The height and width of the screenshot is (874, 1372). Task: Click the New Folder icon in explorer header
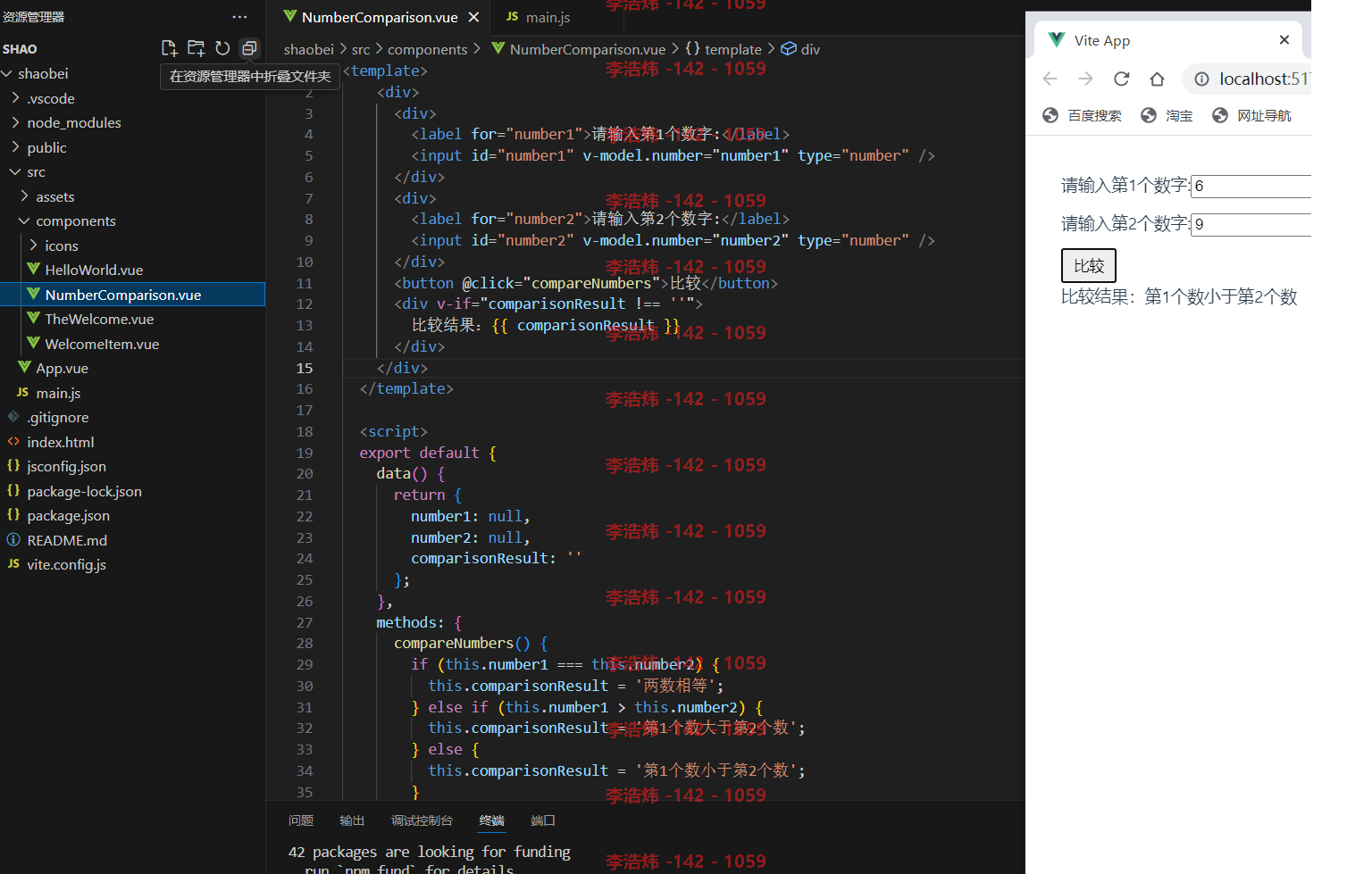point(196,48)
